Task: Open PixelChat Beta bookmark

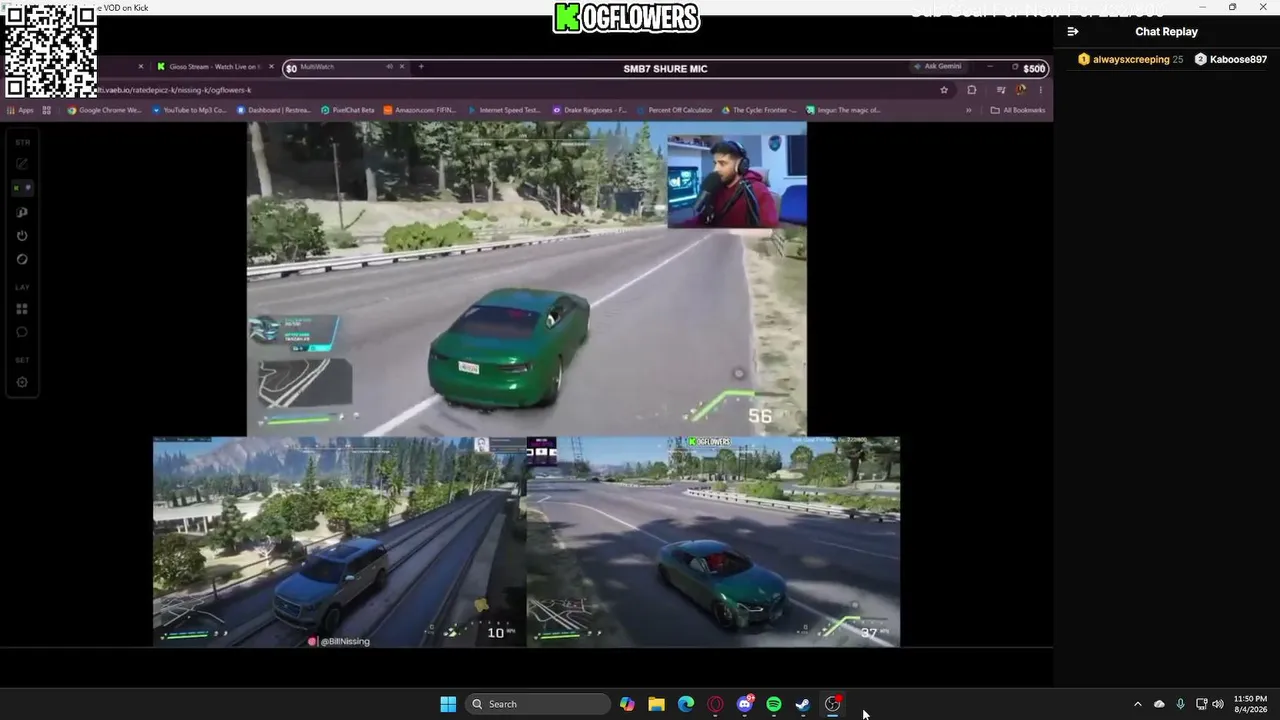Action: pyautogui.click(x=347, y=110)
